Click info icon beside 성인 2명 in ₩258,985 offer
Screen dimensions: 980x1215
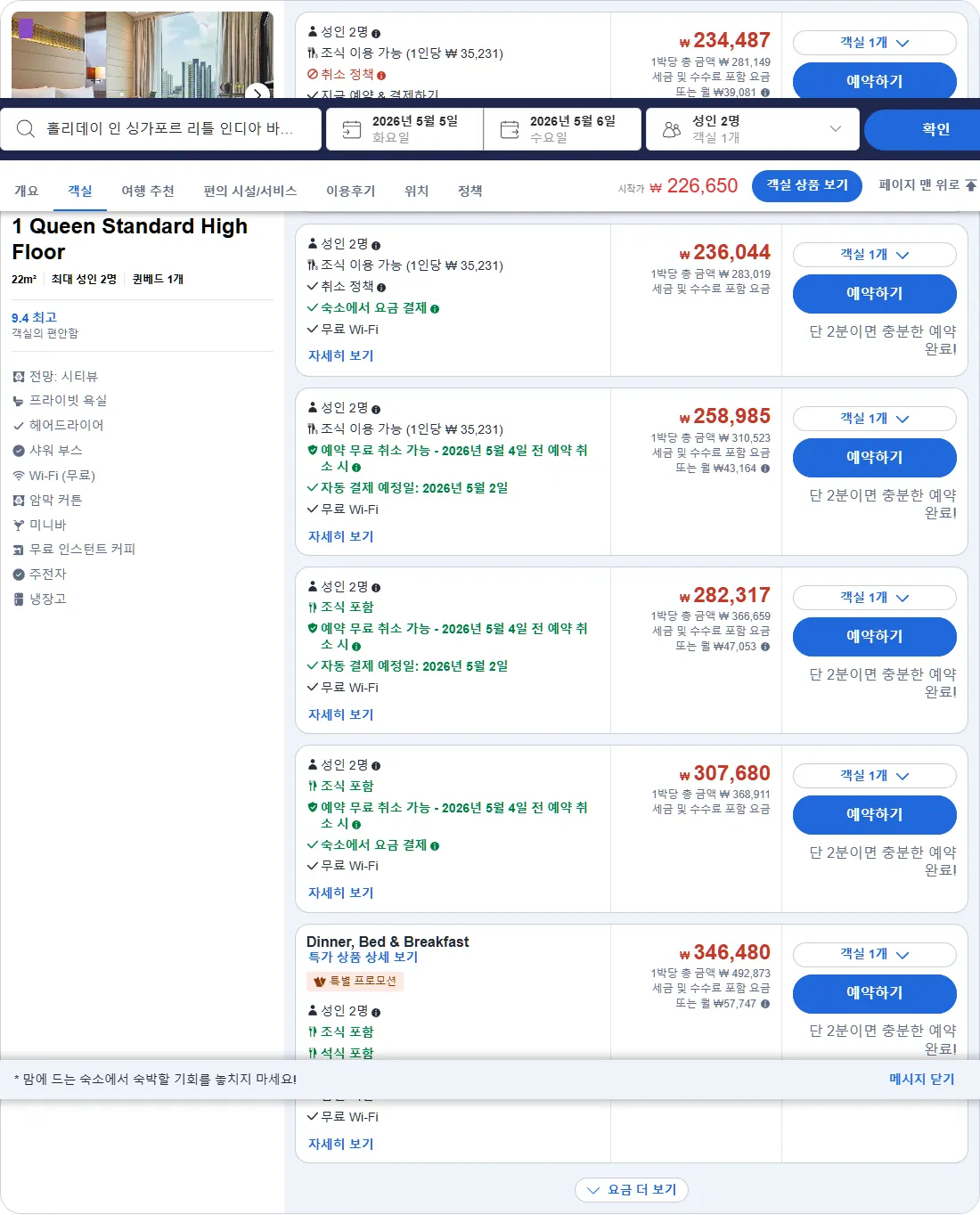376,410
